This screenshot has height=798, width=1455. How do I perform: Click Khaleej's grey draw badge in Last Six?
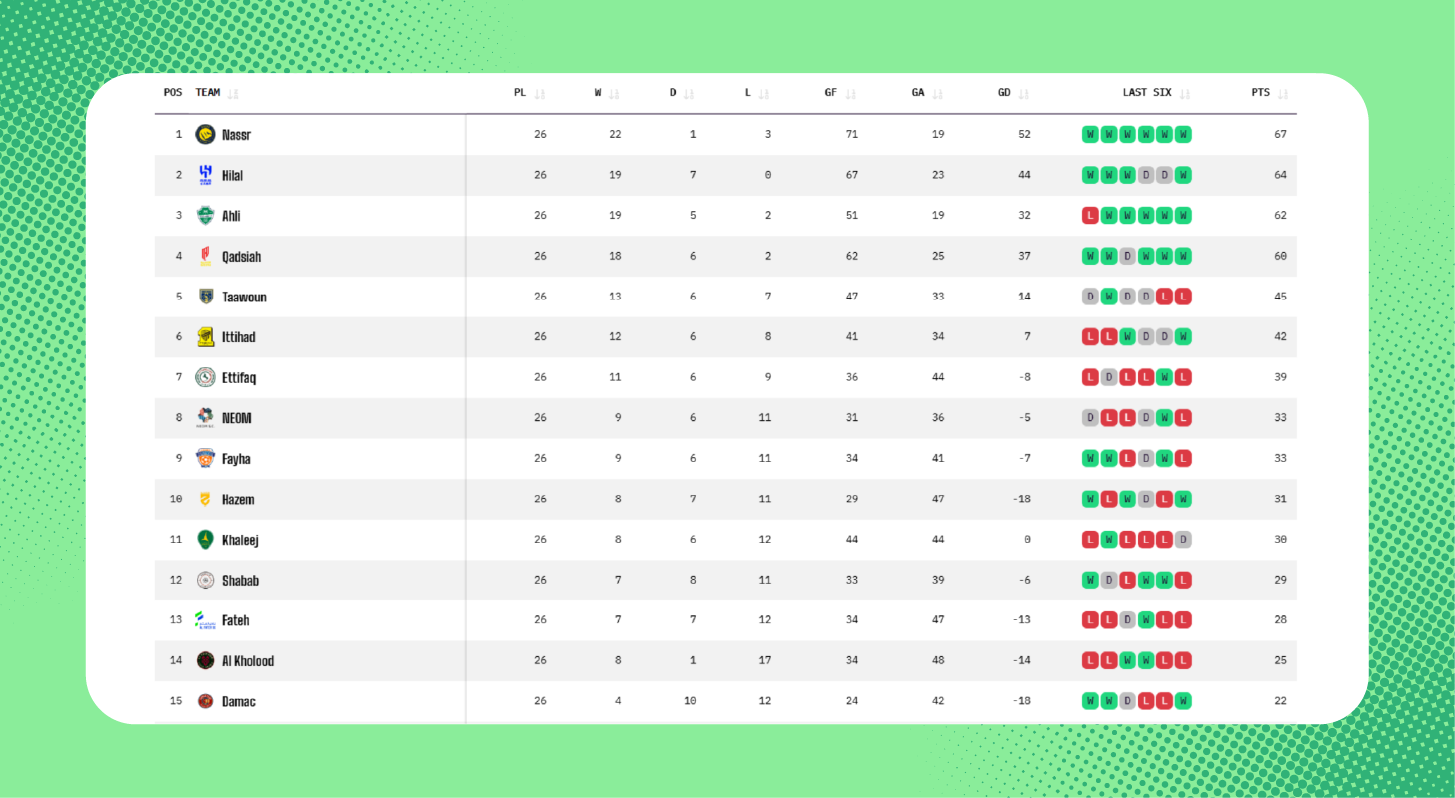[x=1183, y=539]
